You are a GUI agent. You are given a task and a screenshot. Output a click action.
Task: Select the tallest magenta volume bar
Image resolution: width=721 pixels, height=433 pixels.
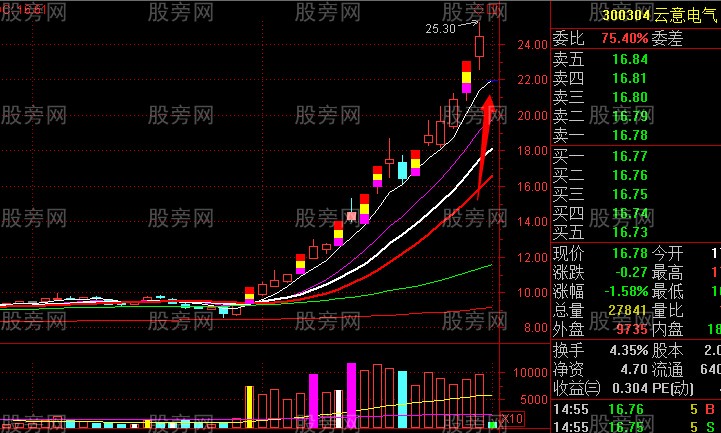click(351, 395)
